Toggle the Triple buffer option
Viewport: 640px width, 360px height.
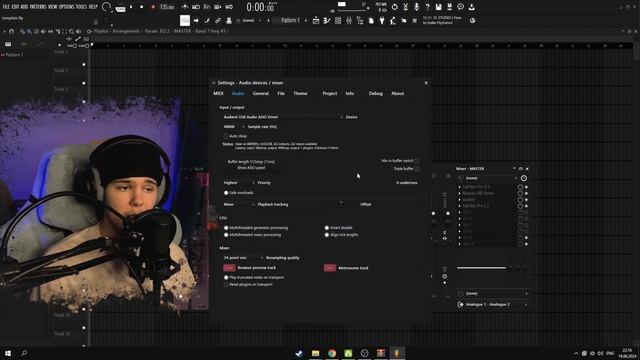pyautogui.click(x=417, y=169)
